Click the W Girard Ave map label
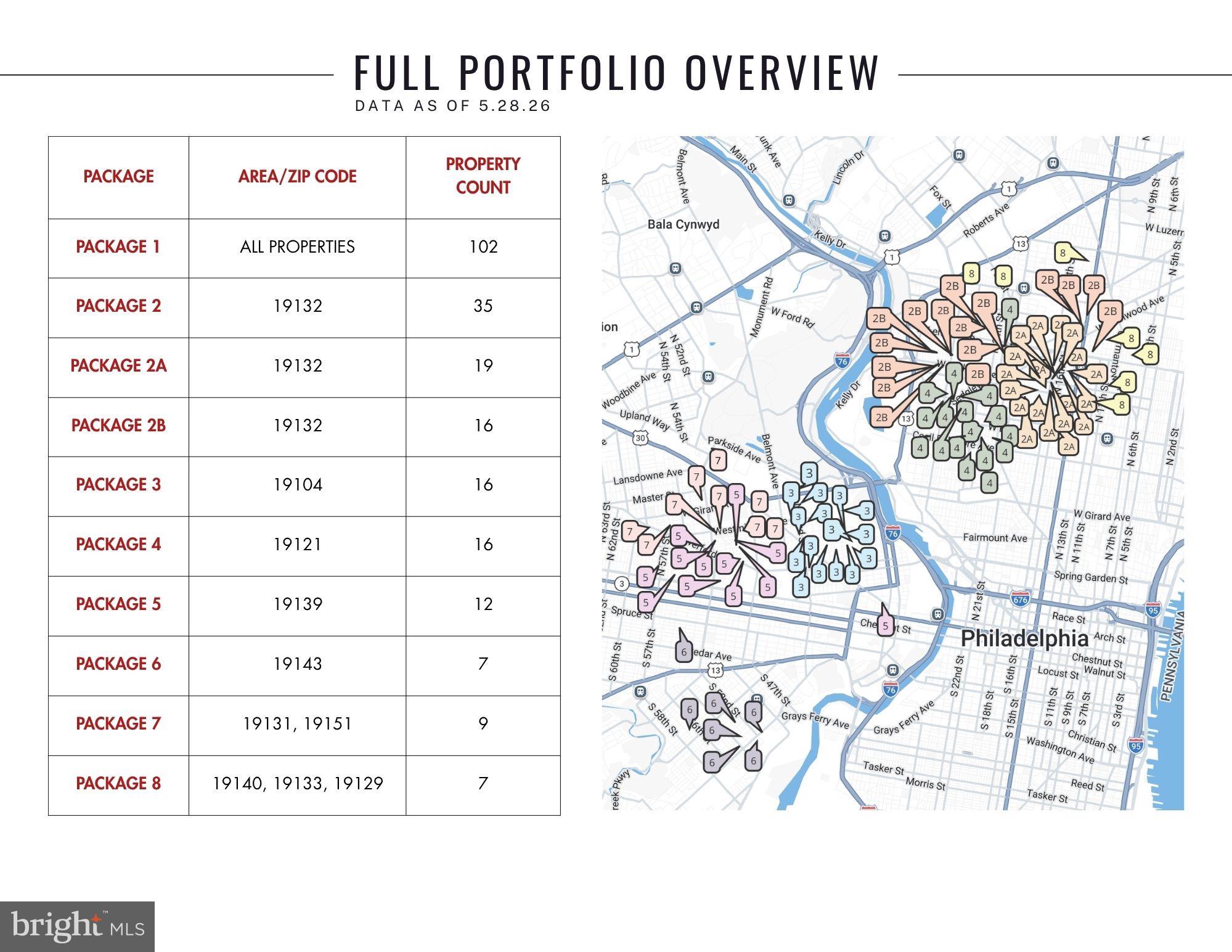Screen dimensions: 1232x952 pyautogui.click(x=1101, y=516)
